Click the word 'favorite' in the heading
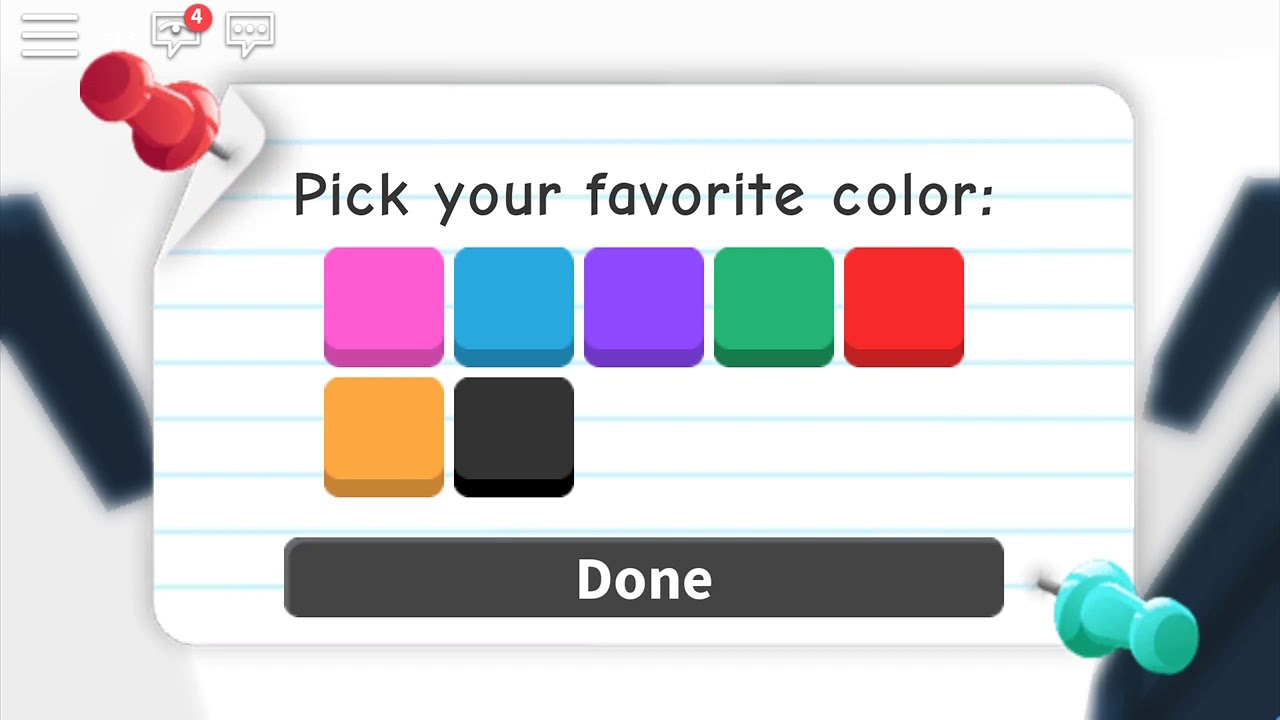1280x720 pixels. click(695, 192)
